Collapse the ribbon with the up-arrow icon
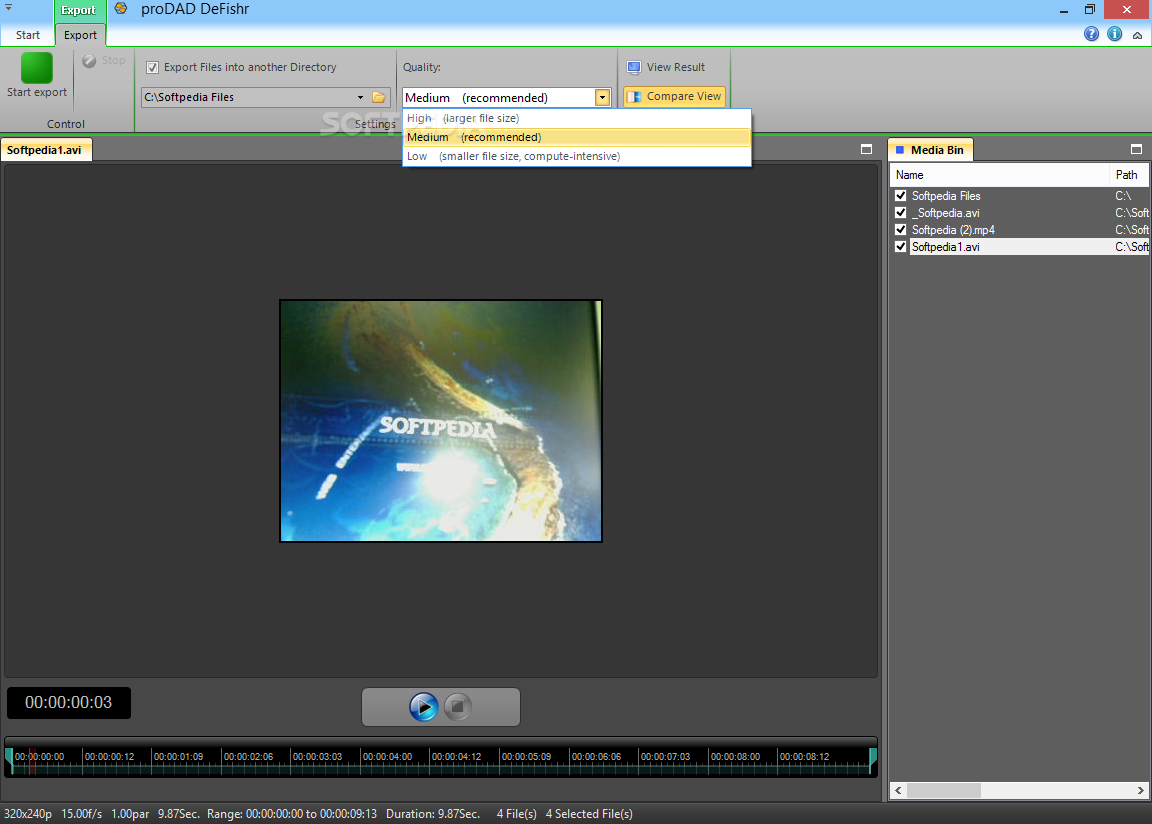The image size is (1152, 824). (x=1137, y=35)
